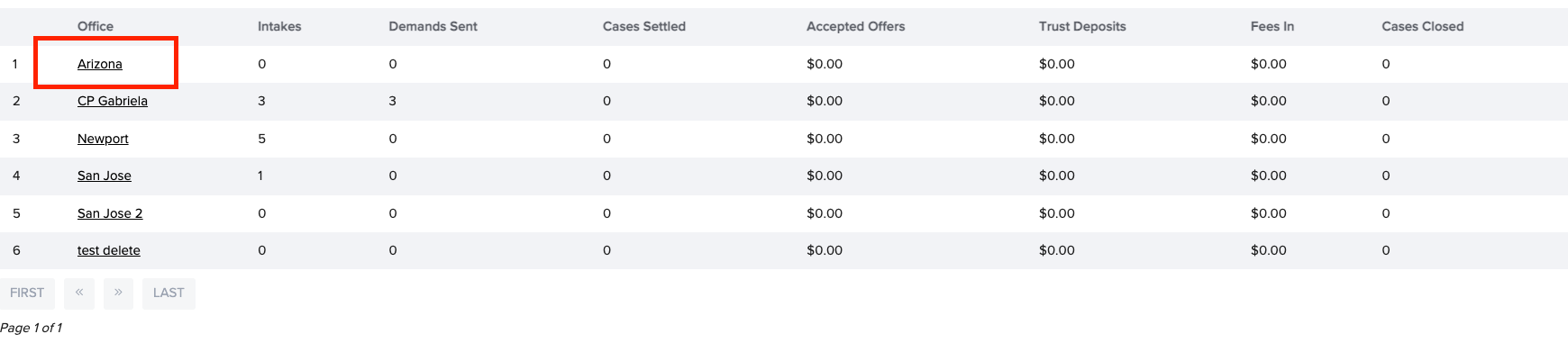Go to next page with double-right arrow
Image resolution: width=1568 pixels, height=343 pixels.
click(118, 293)
